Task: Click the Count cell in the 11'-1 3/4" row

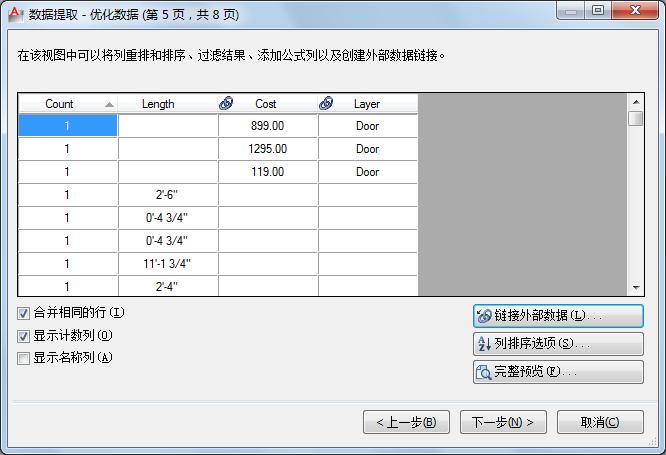Action: point(68,263)
